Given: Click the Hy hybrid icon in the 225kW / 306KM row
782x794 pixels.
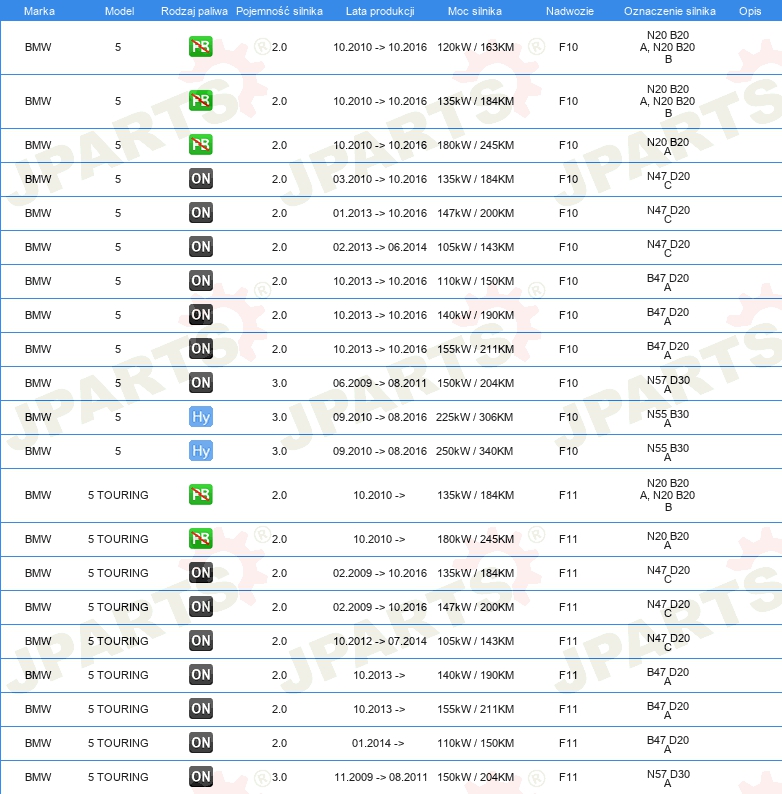Looking at the screenshot, I should point(201,417).
